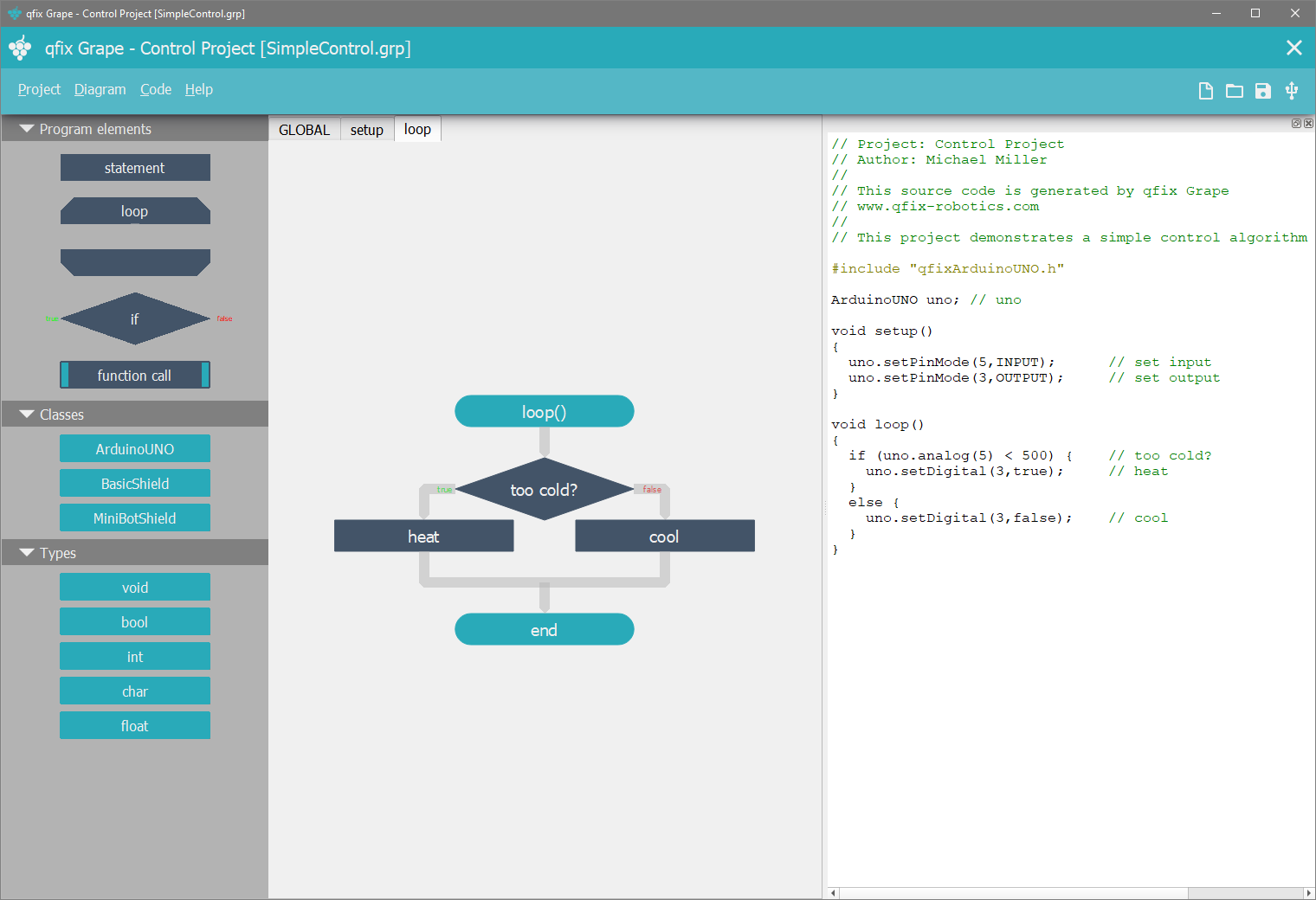Click the large white X in the teal header
The width and height of the screenshot is (1316, 900).
pyautogui.click(x=1293, y=48)
